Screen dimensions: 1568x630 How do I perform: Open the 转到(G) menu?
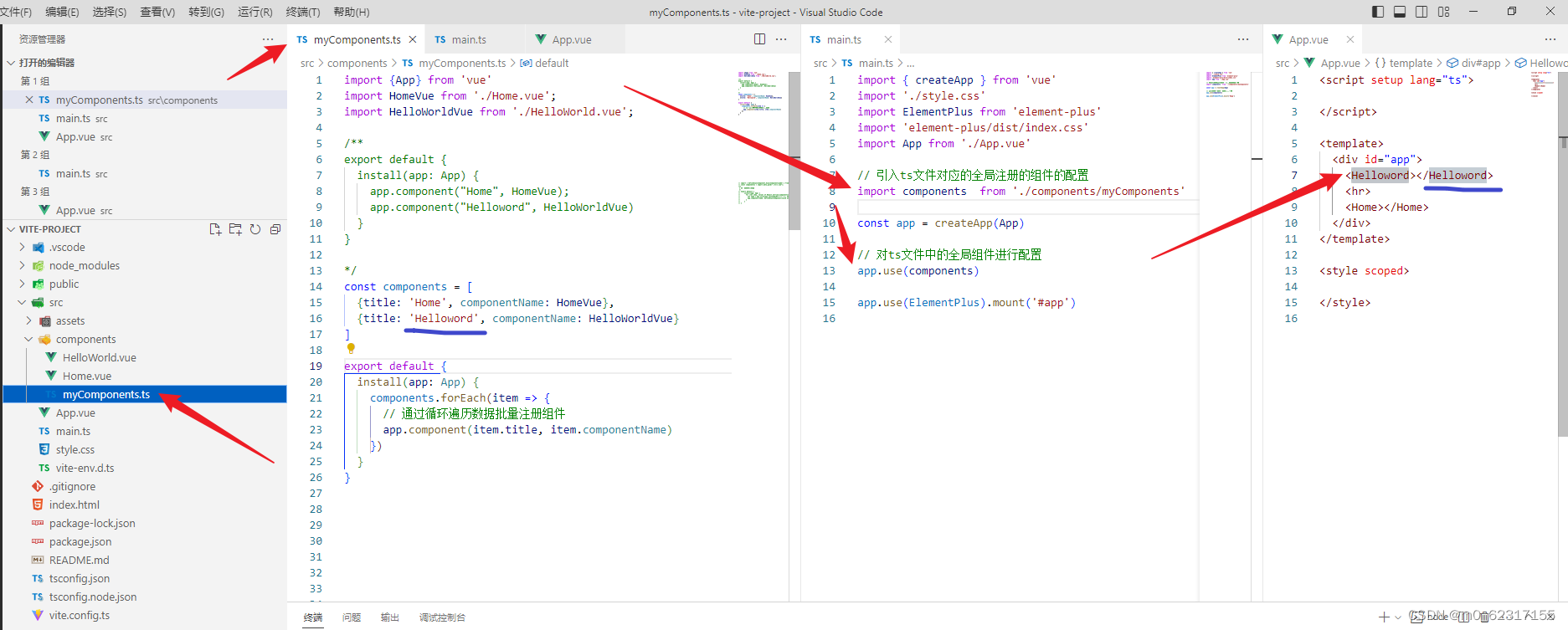(206, 12)
